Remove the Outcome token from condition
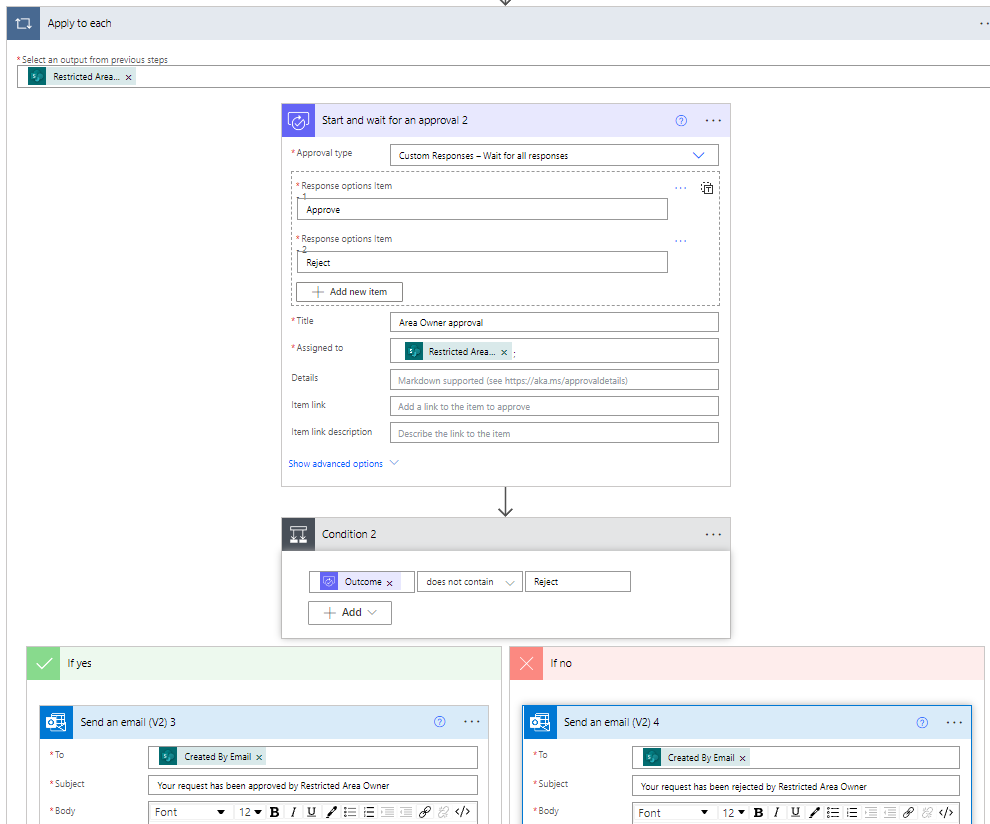This screenshot has height=824, width=990. click(390, 583)
